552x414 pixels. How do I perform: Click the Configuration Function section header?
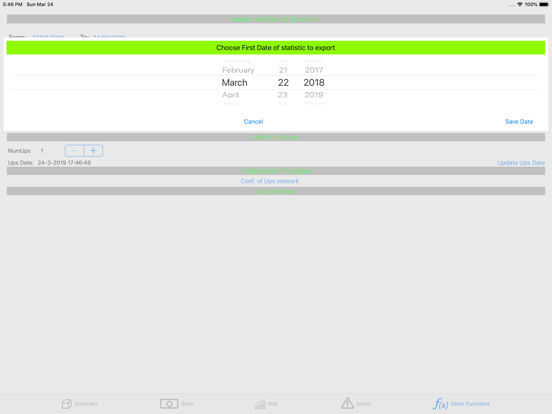(276, 171)
